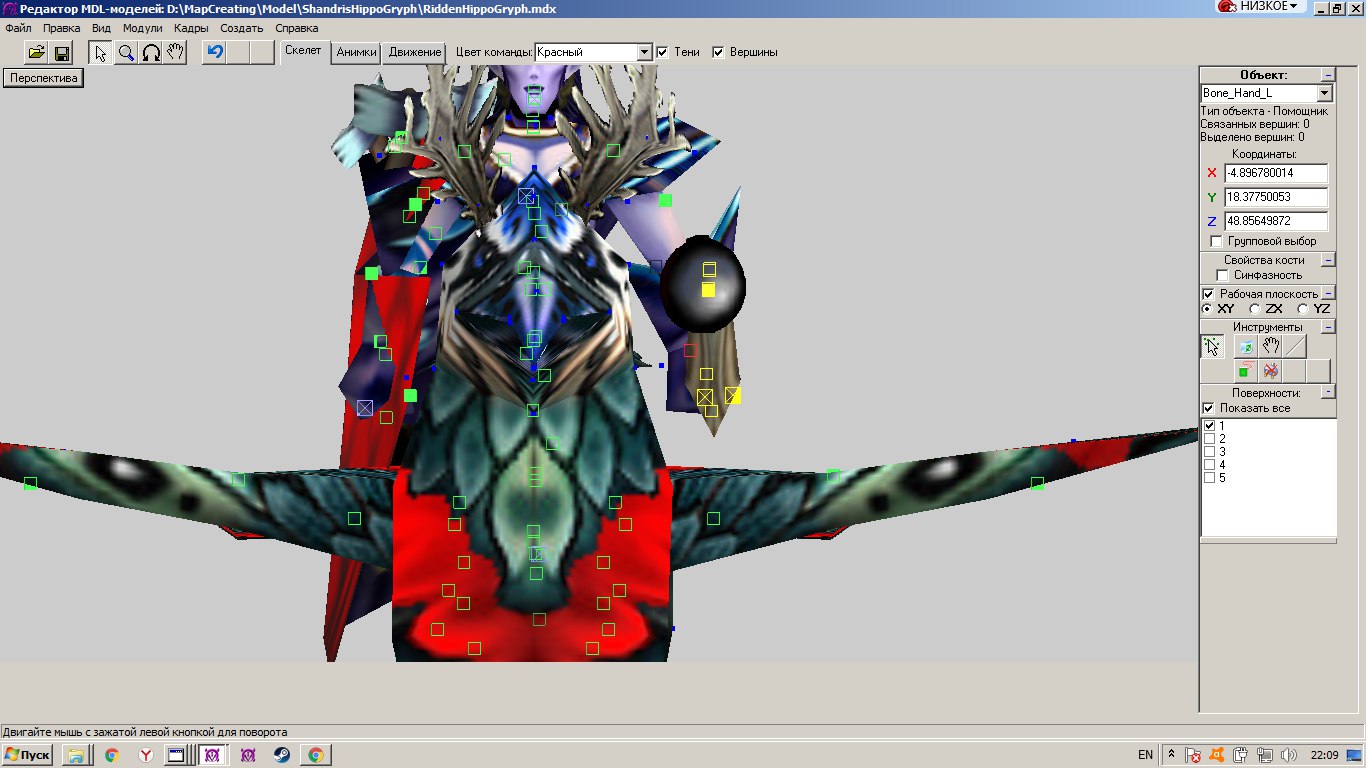Screen dimensions: 1366x768
Task: Switch to the Скелет tab
Action: [303, 50]
